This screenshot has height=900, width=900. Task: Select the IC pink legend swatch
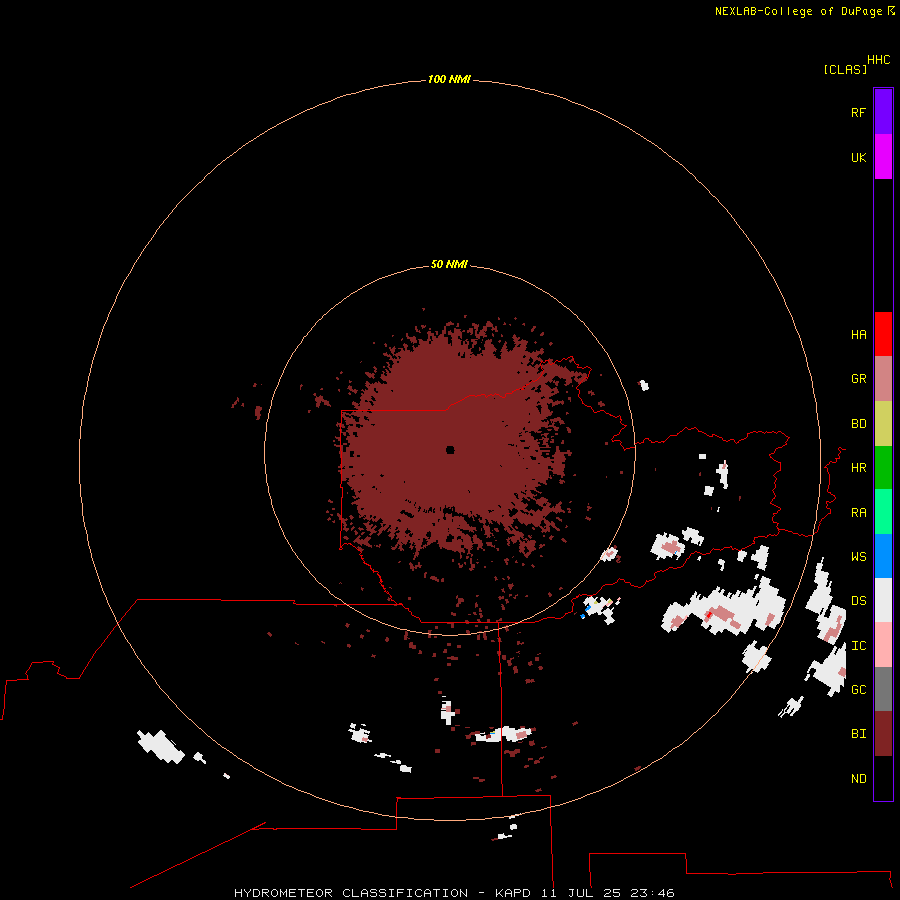point(883,645)
